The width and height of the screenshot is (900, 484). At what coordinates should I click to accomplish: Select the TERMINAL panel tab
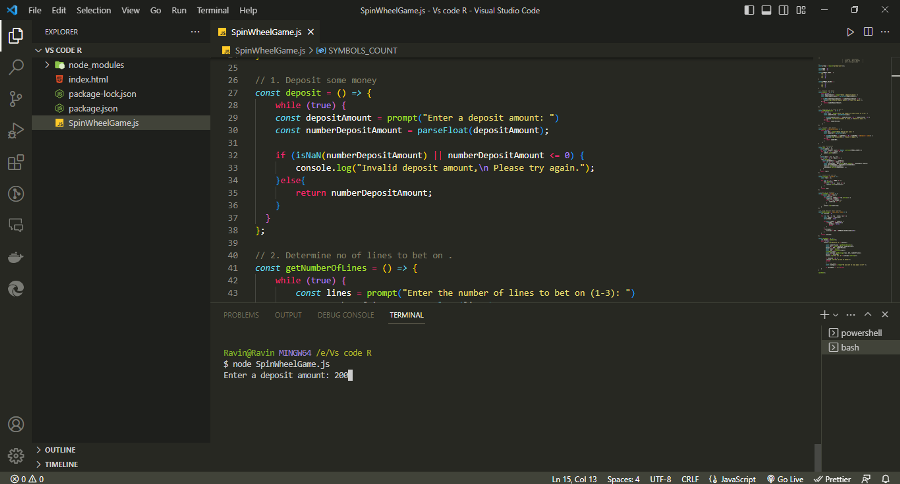406,315
